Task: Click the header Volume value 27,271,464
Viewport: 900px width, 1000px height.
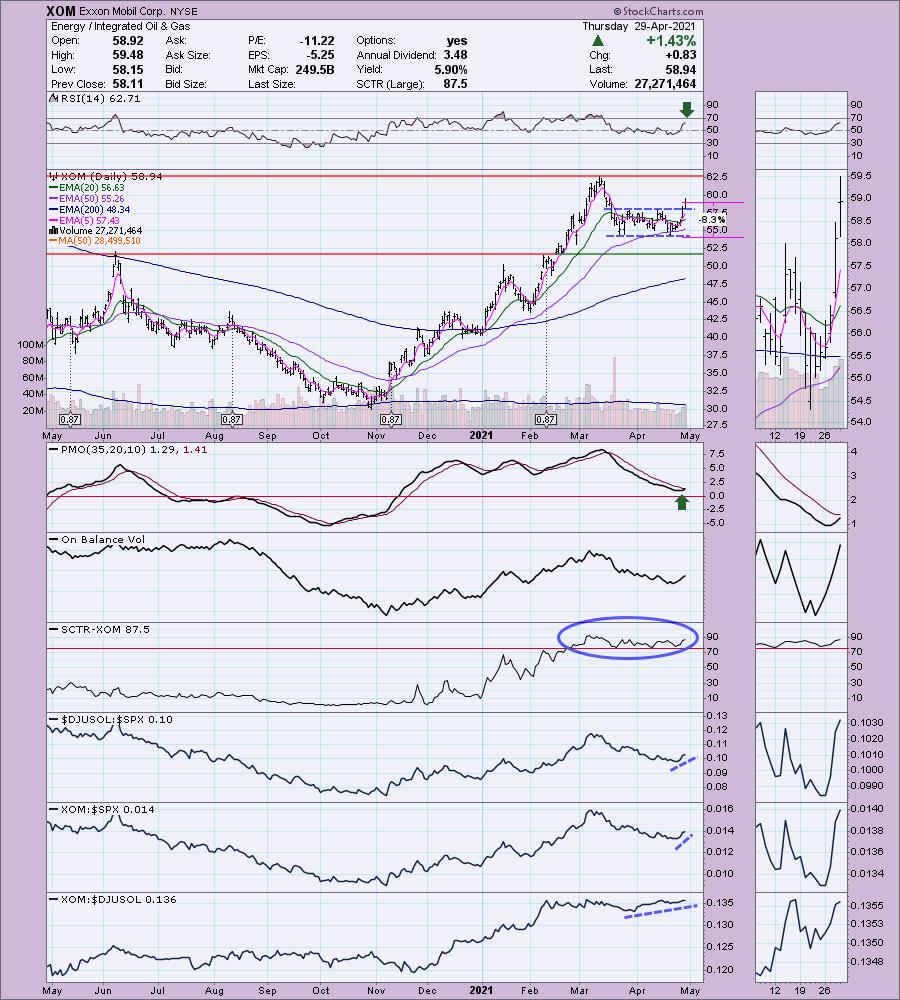Action: point(665,84)
